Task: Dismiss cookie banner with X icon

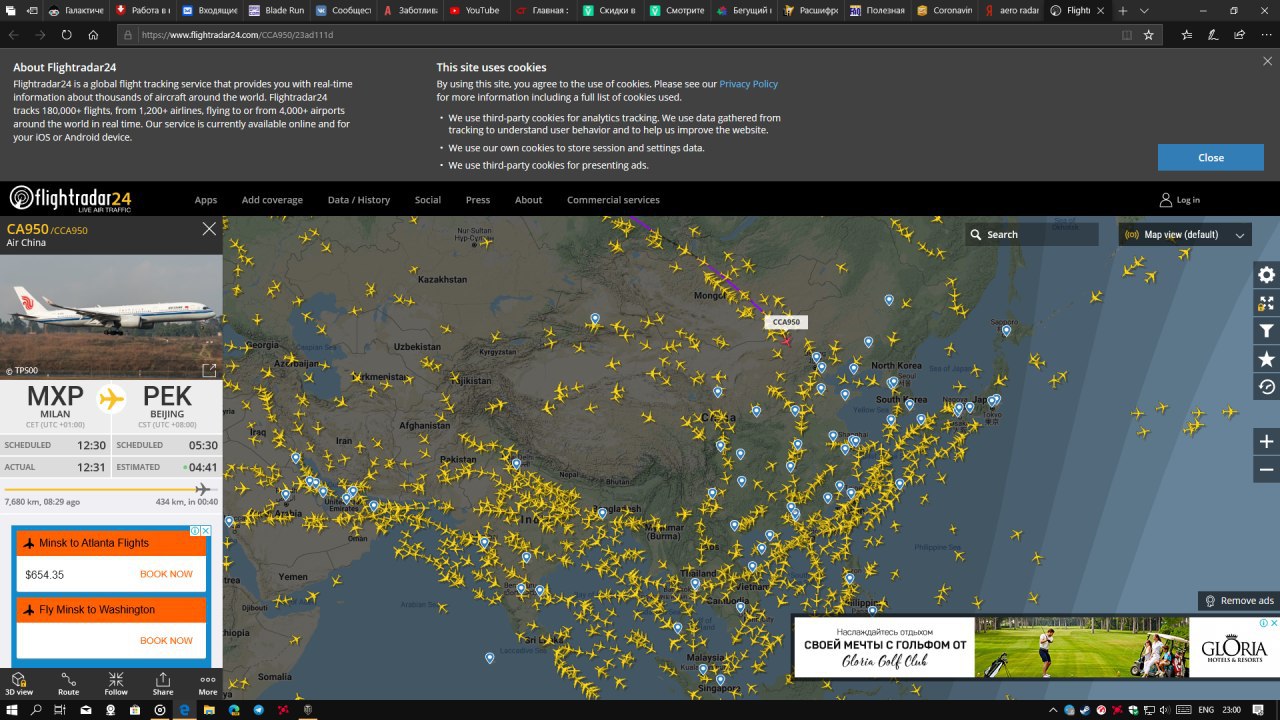Action: pos(1268,61)
